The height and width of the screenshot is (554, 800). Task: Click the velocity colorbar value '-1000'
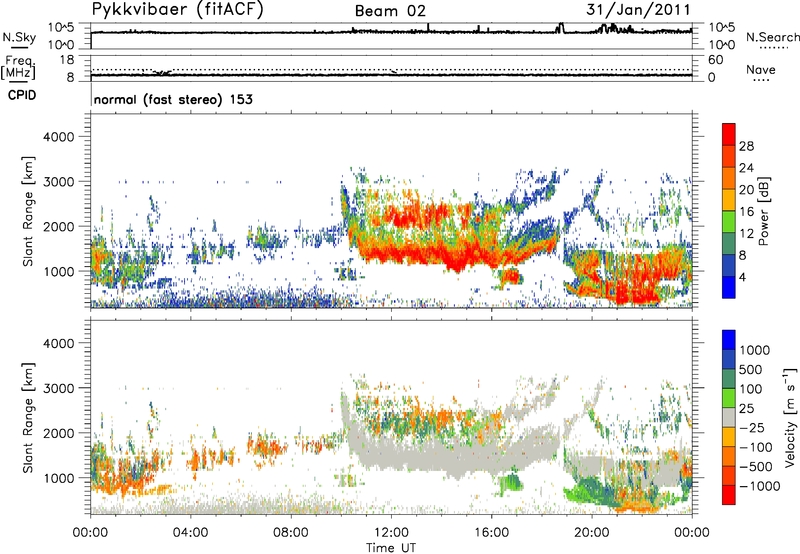760,486
